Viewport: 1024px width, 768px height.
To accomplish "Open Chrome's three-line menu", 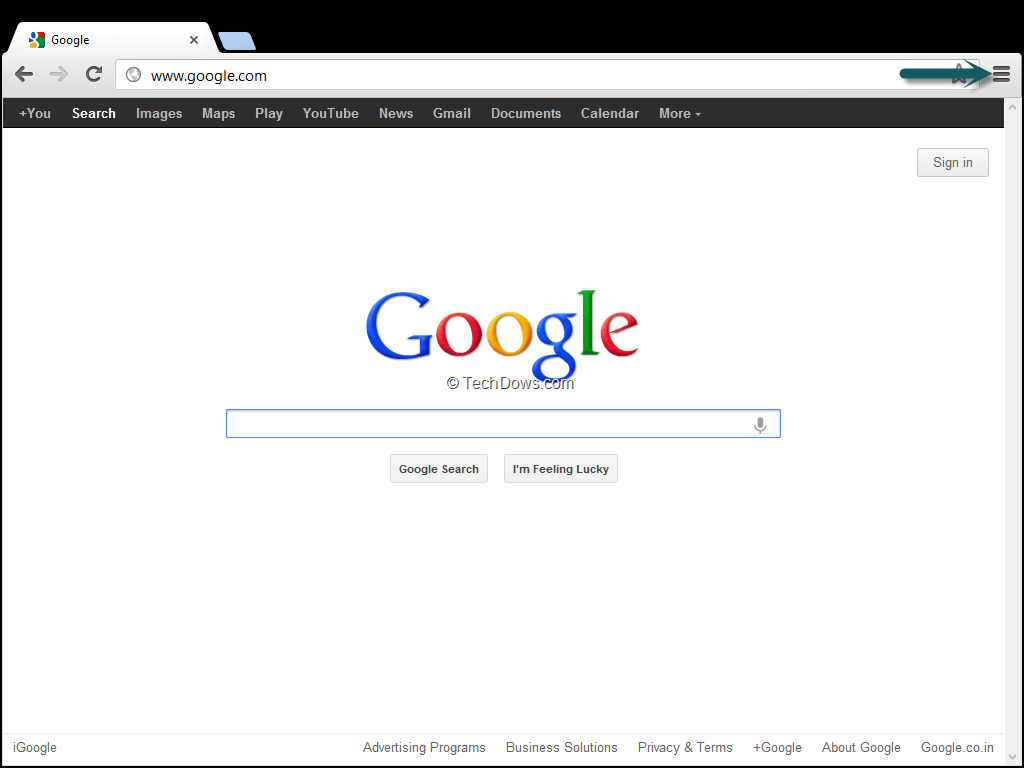I will 1001,74.
